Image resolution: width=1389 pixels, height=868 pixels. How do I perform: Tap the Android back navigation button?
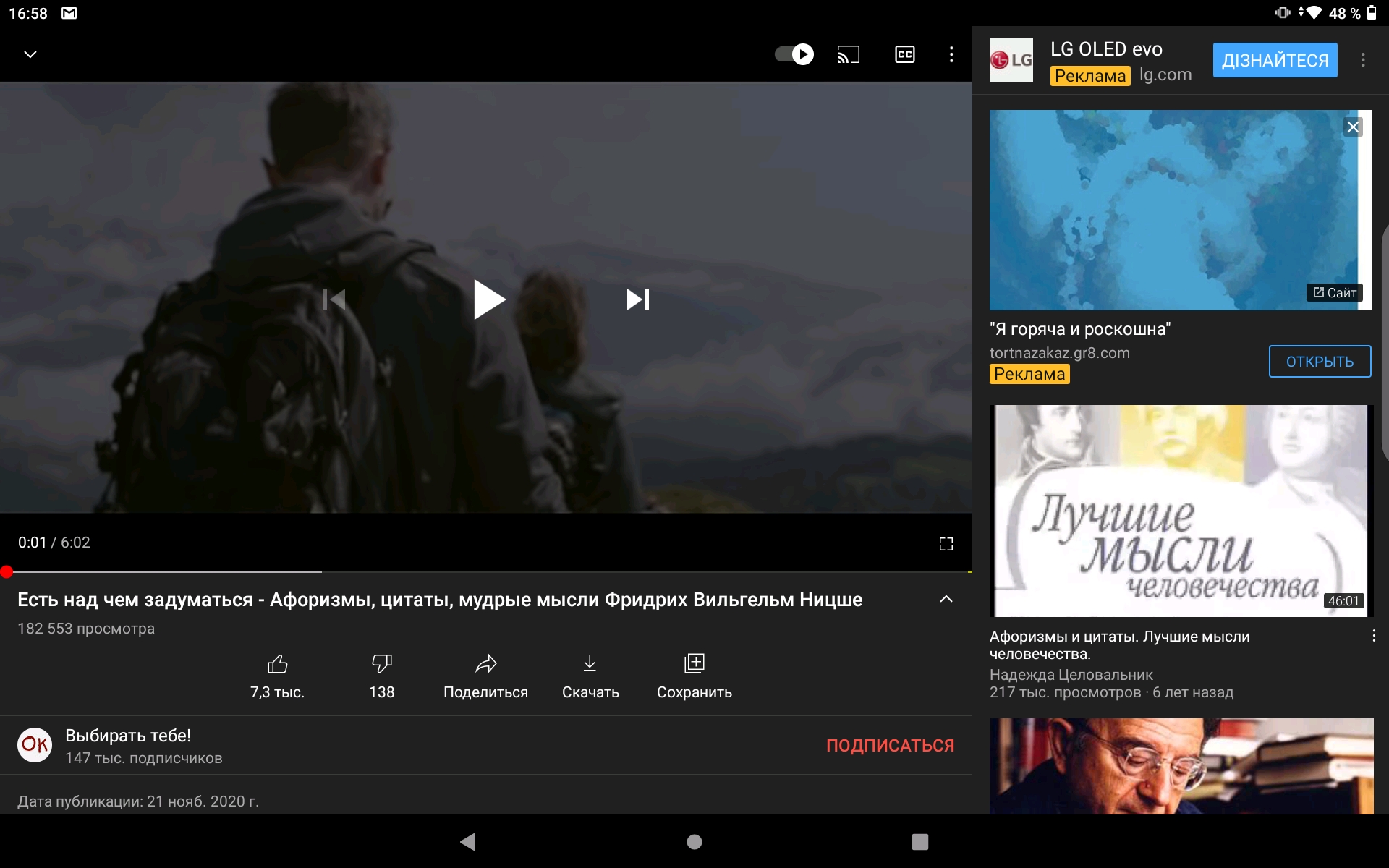click(x=468, y=841)
